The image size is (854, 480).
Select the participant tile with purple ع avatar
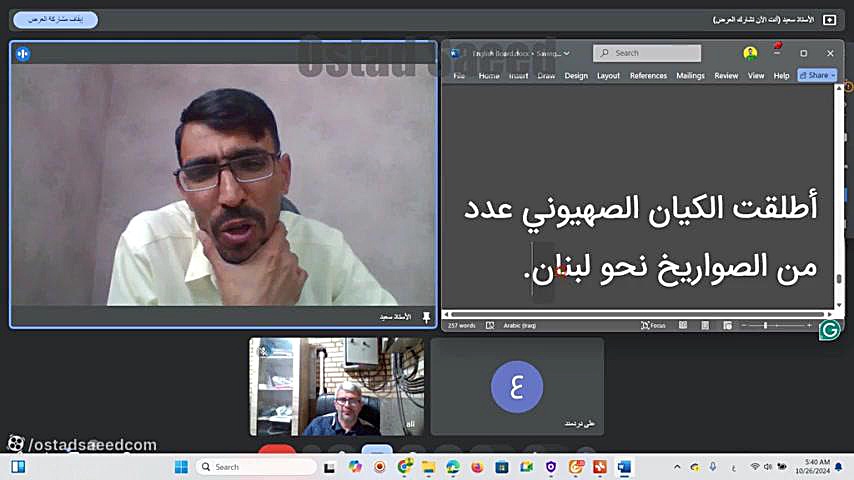point(517,387)
